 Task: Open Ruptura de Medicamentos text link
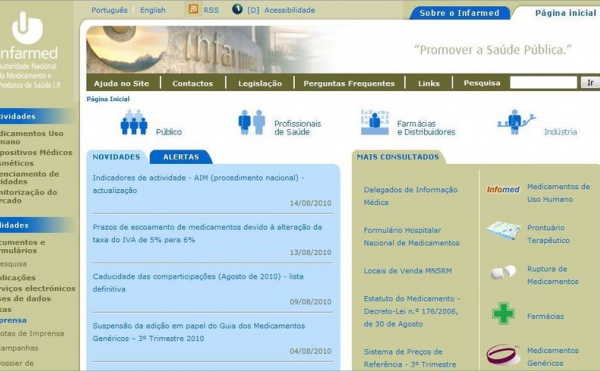pos(553,275)
